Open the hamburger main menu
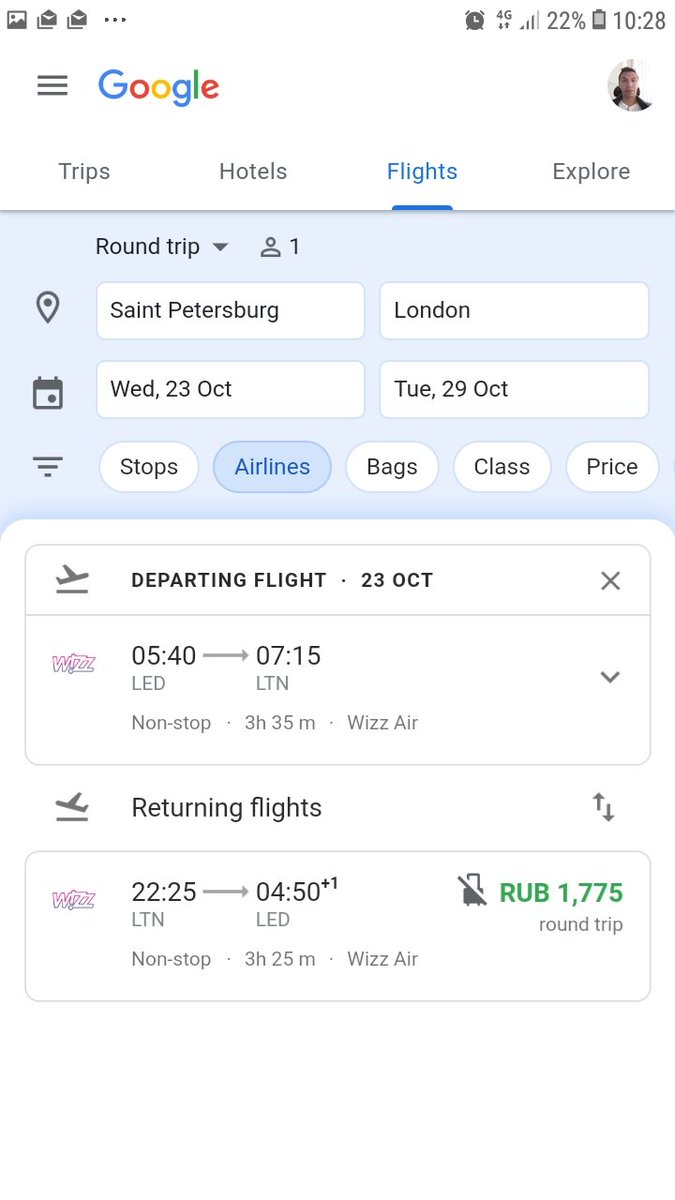Viewport: 675px width, 1200px height. [52, 86]
